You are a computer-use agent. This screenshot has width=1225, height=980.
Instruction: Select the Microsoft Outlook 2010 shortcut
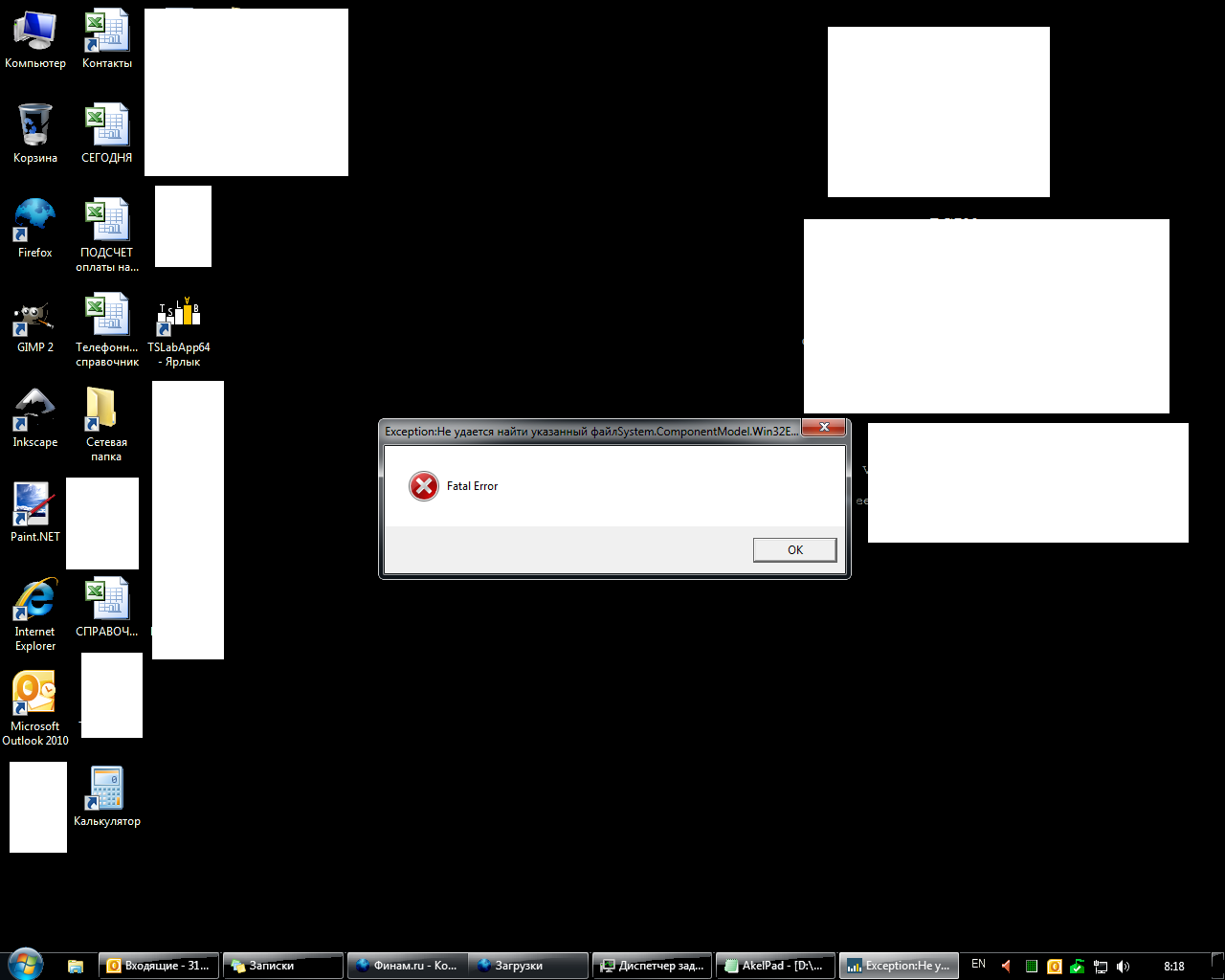[x=35, y=709]
